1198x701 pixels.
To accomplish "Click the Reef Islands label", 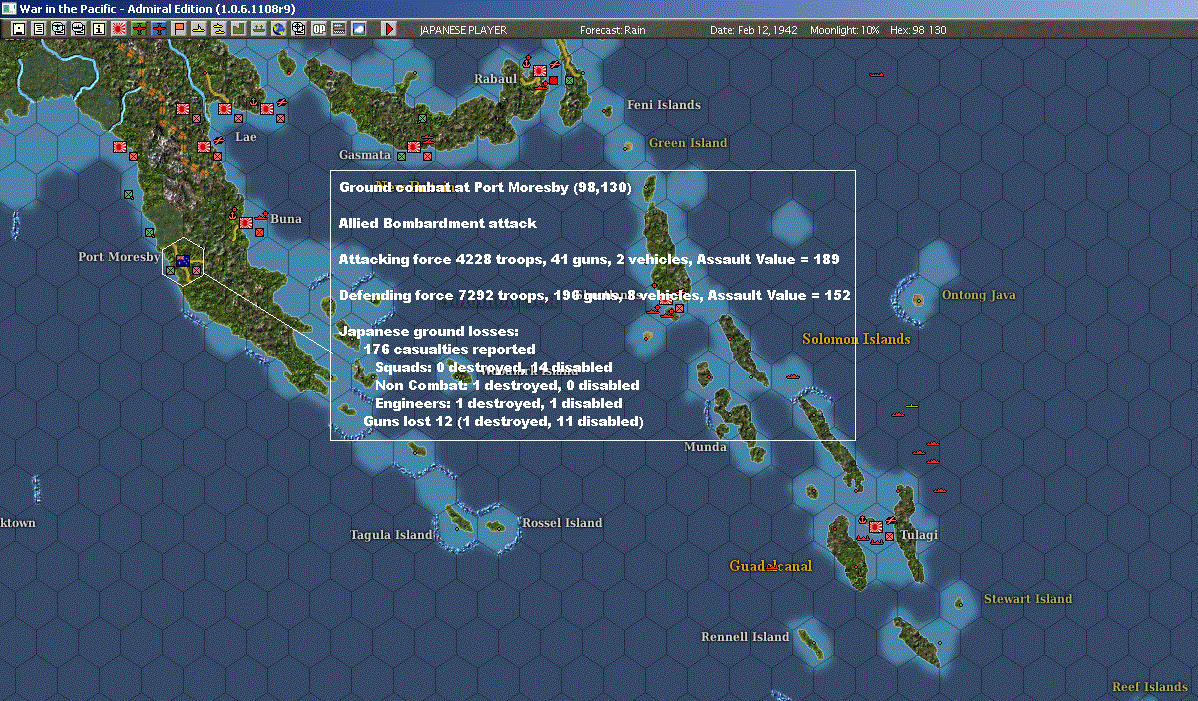I will (1150, 686).
